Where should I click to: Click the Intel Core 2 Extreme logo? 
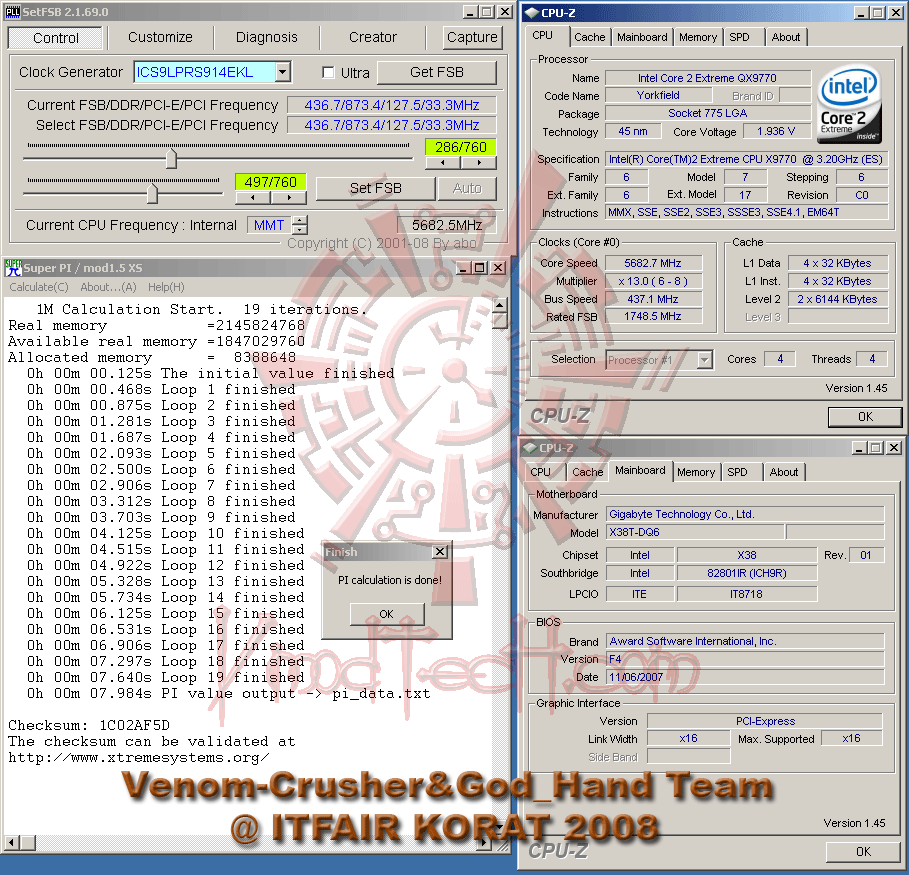849,105
